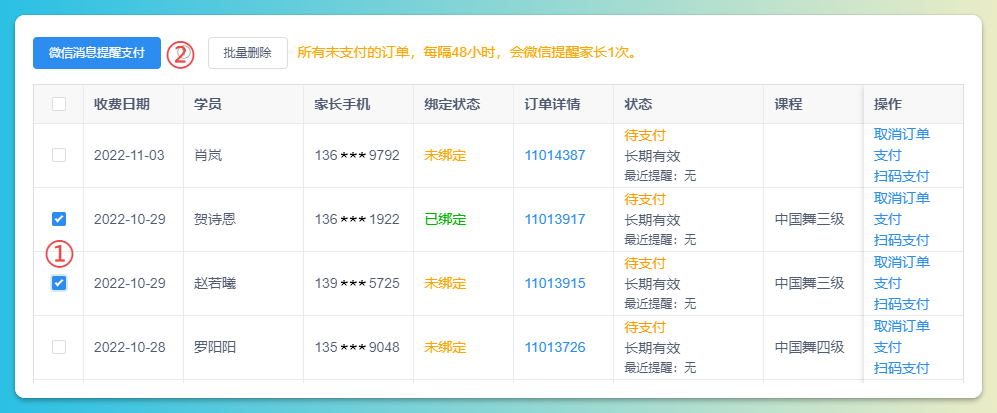Click 长期有效 in 贺诗恩's row
Viewport: 997px width, 413px height.
(x=652, y=220)
